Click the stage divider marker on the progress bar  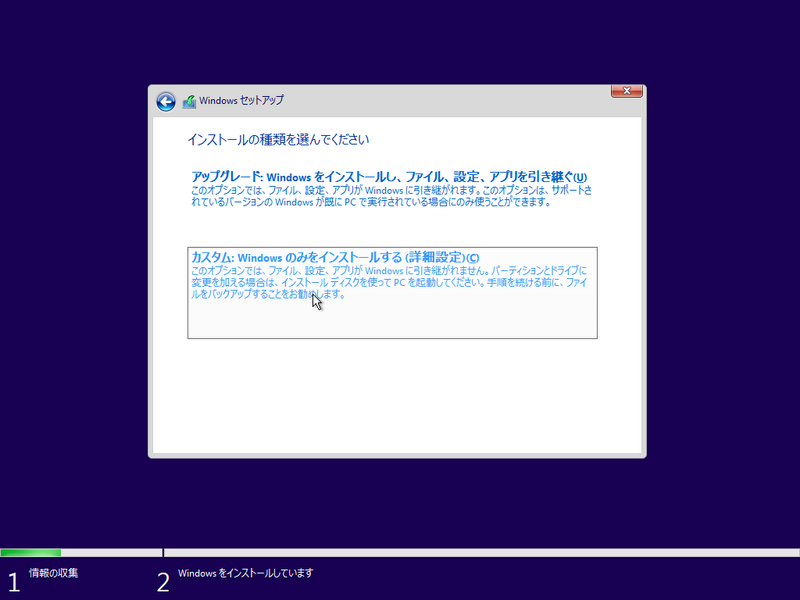(x=163, y=551)
